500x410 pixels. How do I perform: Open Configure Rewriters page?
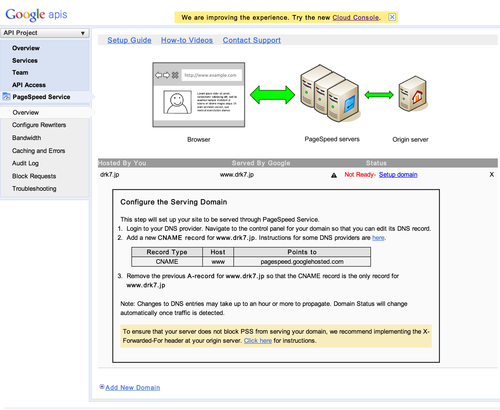tap(39, 125)
